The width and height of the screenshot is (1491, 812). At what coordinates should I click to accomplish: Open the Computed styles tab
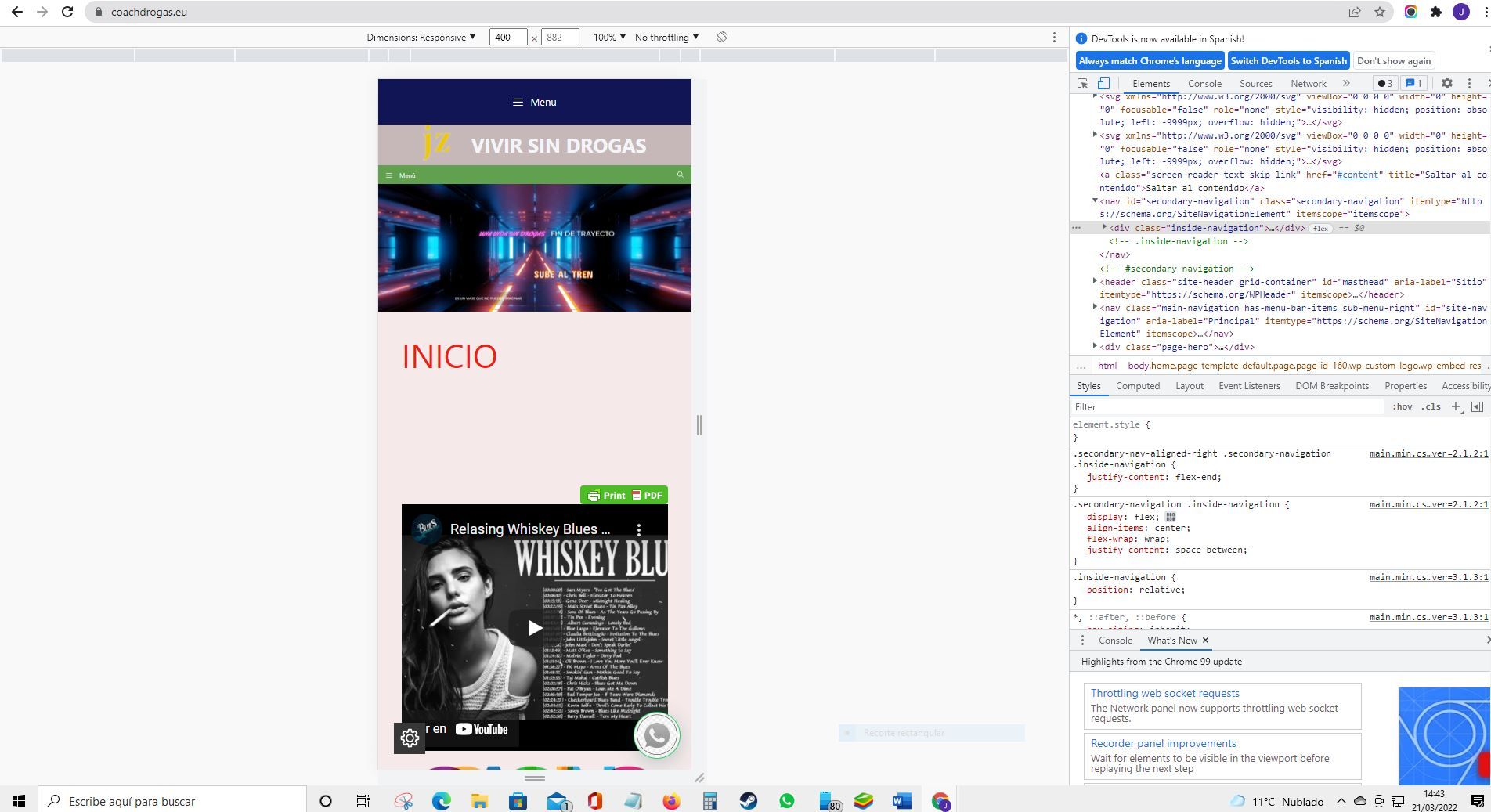(x=1138, y=386)
